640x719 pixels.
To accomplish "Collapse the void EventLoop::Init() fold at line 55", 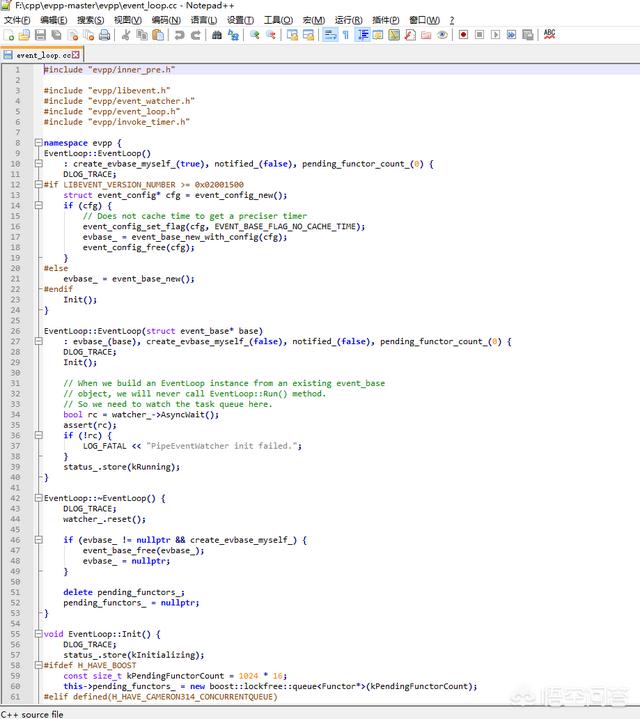I will pos(39,634).
